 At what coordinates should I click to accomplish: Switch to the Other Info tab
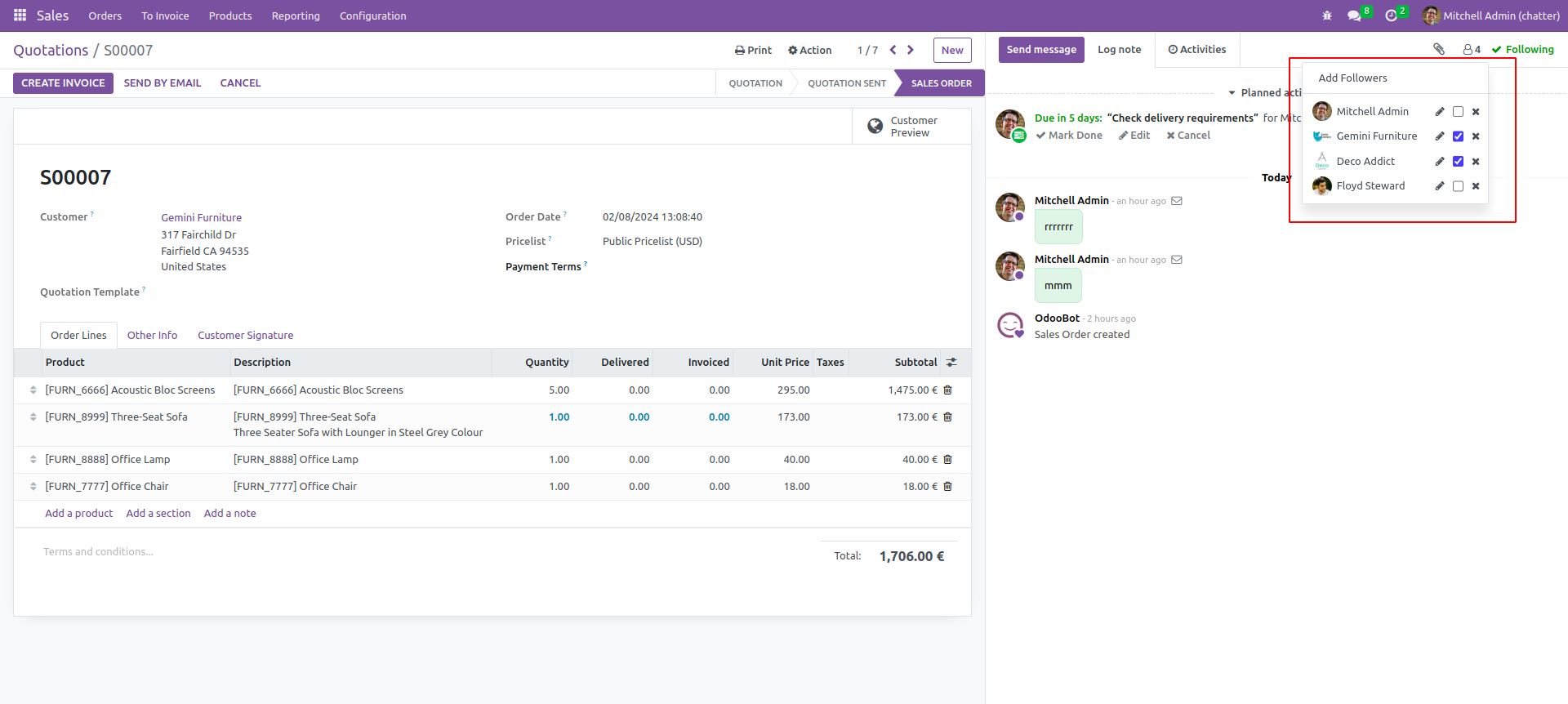[152, 336]
